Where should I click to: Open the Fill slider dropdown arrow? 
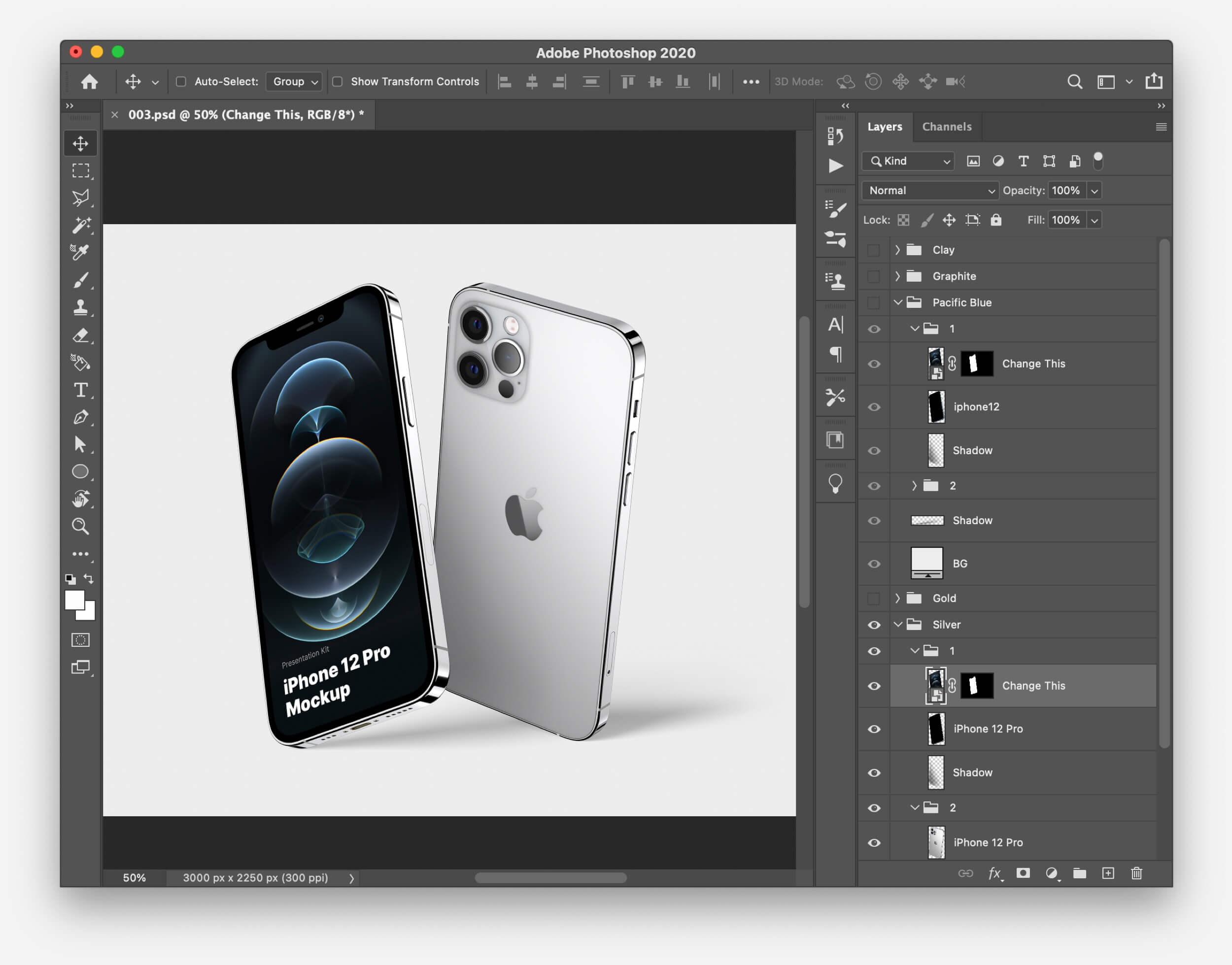(x=1094, y=220)
